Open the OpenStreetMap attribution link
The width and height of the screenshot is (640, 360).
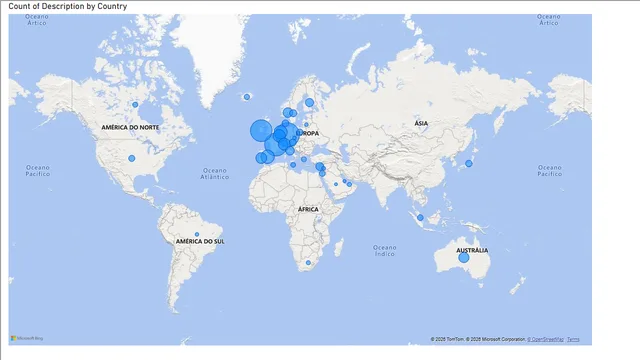(545, 339)
